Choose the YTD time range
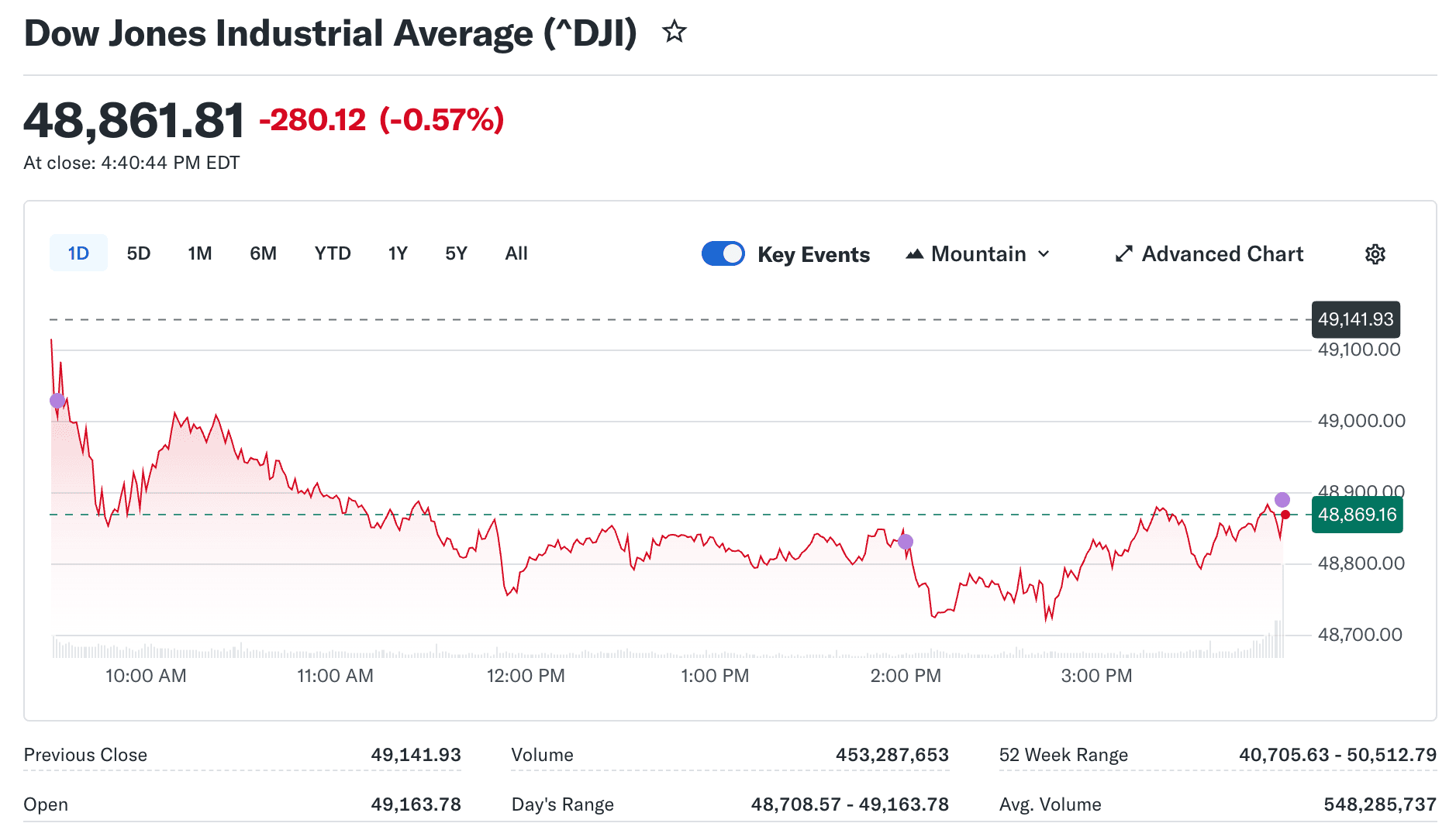Image resolution: width=1456 pixels, height=837 pixels. click(x=333, y=253)
